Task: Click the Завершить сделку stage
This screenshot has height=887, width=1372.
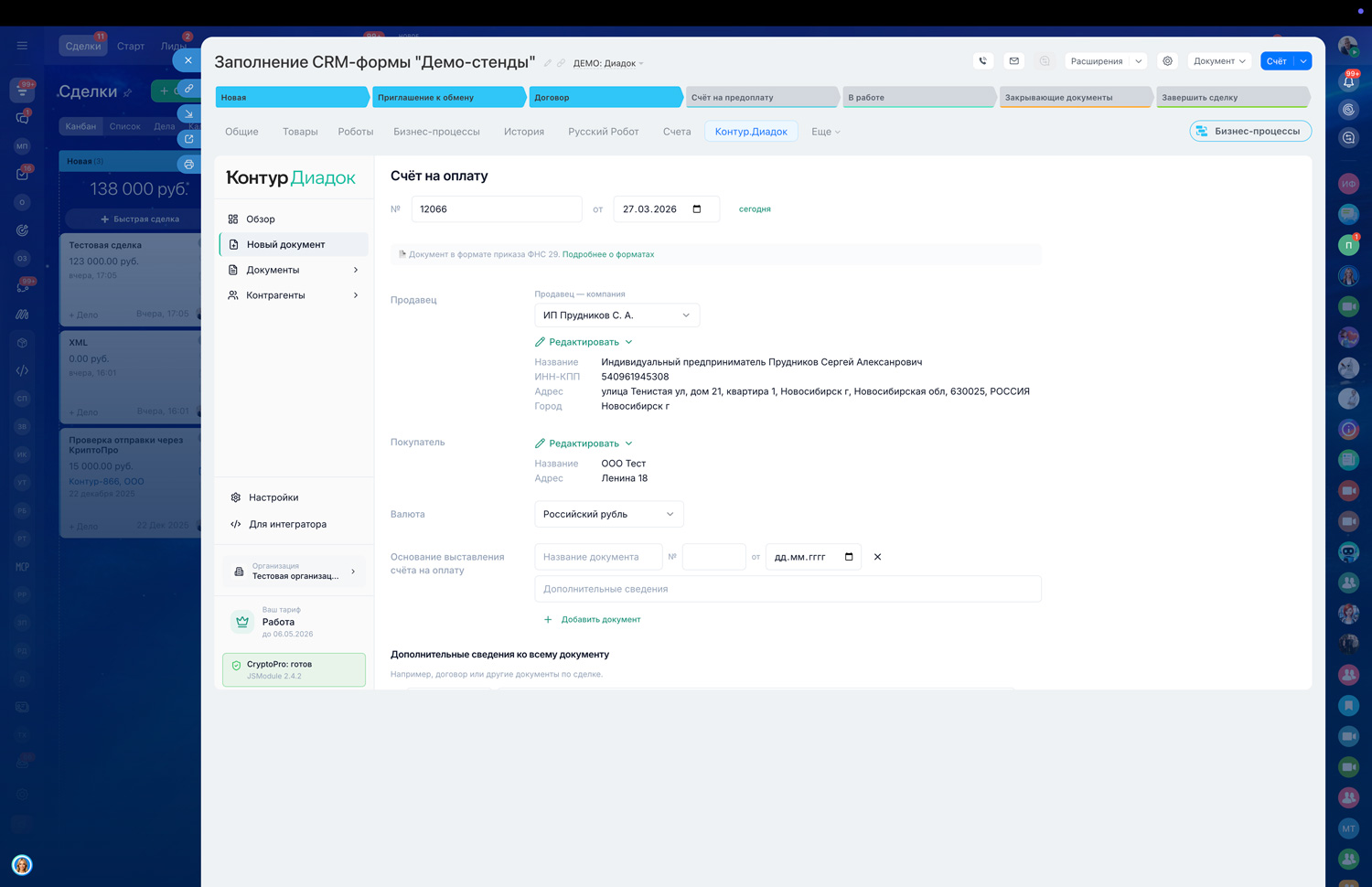Action: [x=1233, y=97]
